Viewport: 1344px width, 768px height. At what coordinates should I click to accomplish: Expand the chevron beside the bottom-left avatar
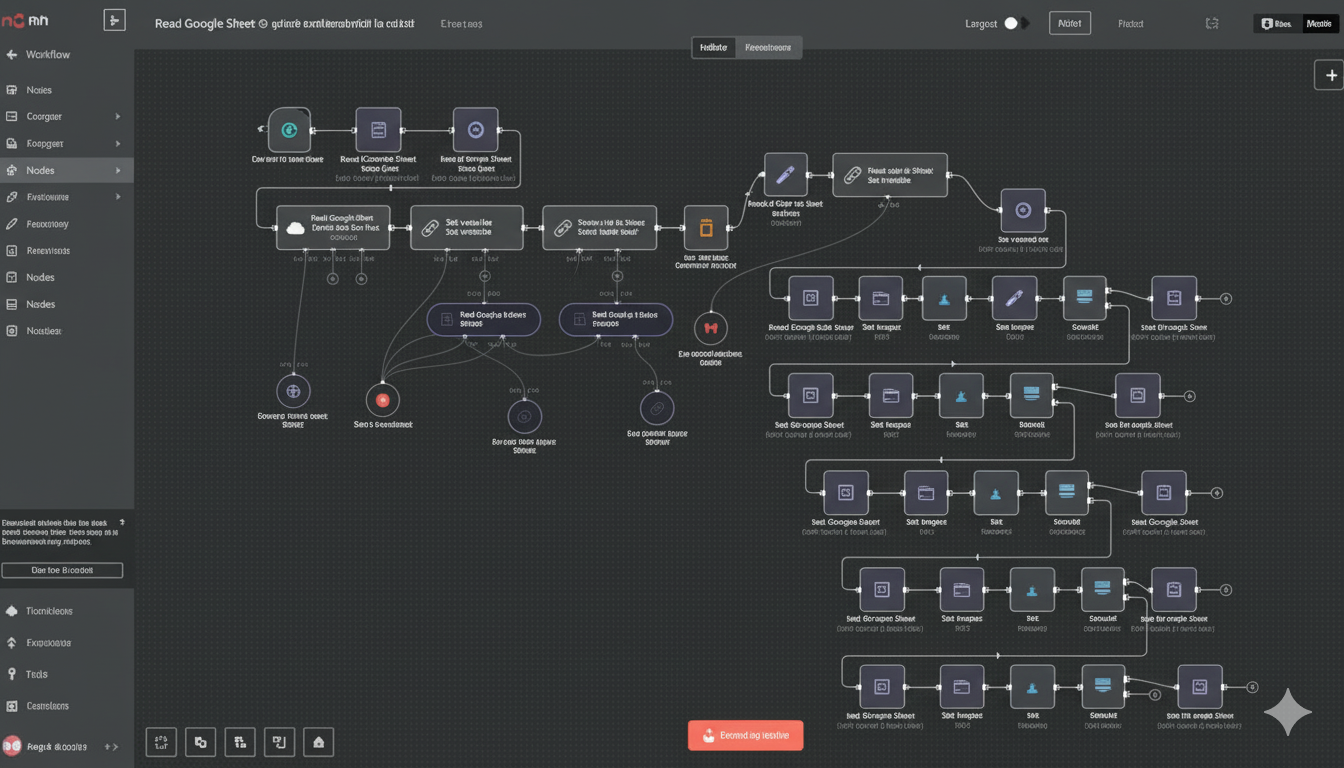click(x=112, y=747)
